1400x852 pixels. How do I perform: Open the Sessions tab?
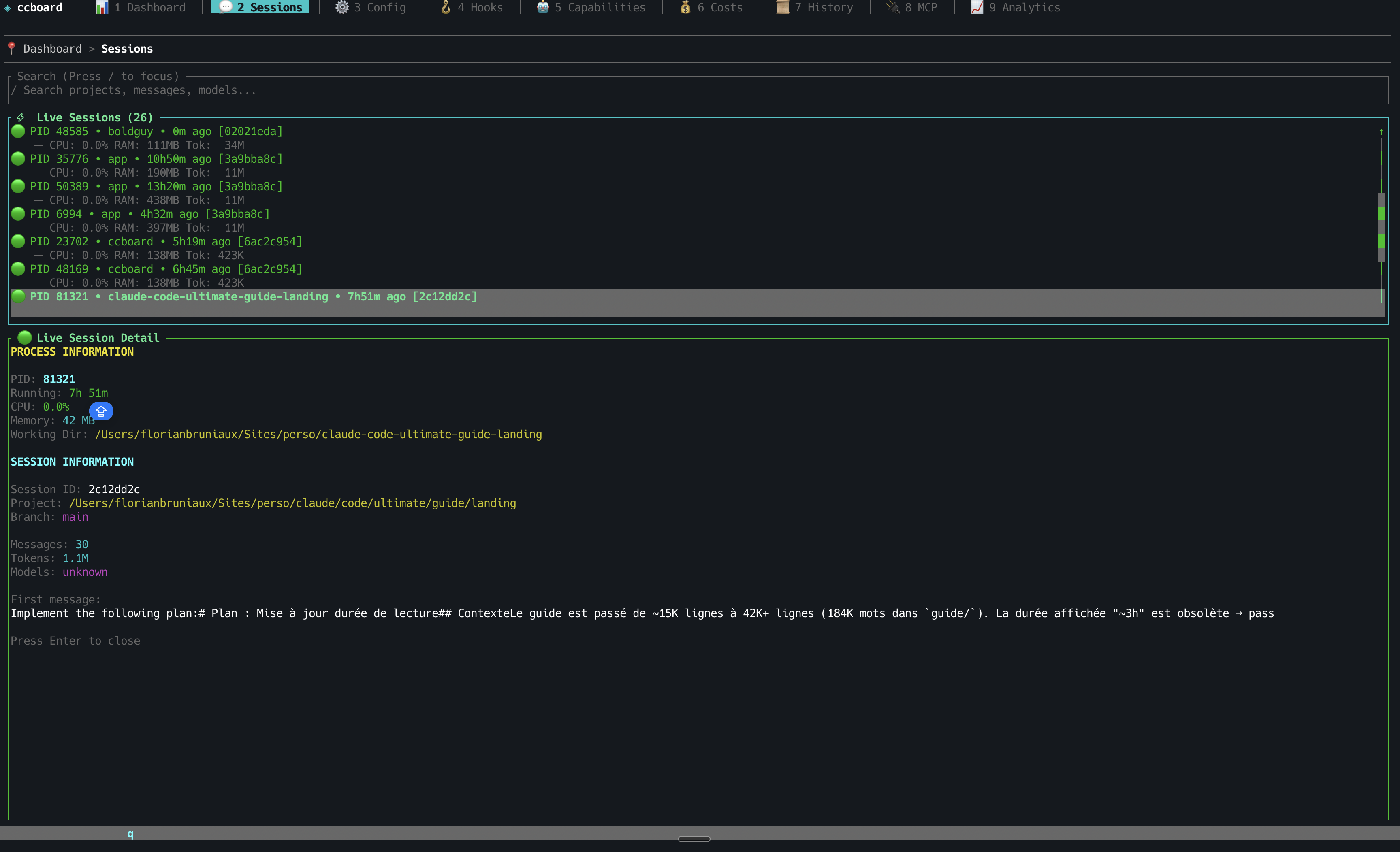260,7
